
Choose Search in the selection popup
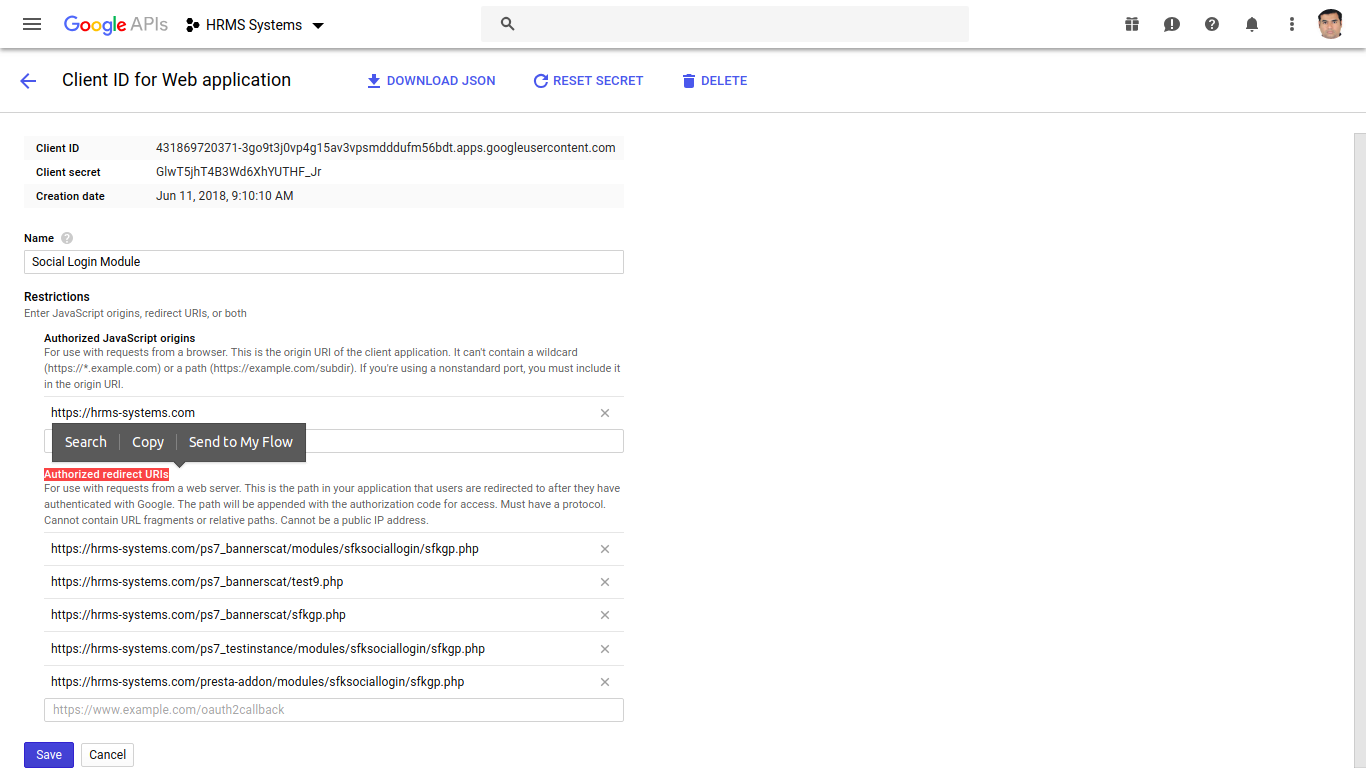(x=86, y=442)
